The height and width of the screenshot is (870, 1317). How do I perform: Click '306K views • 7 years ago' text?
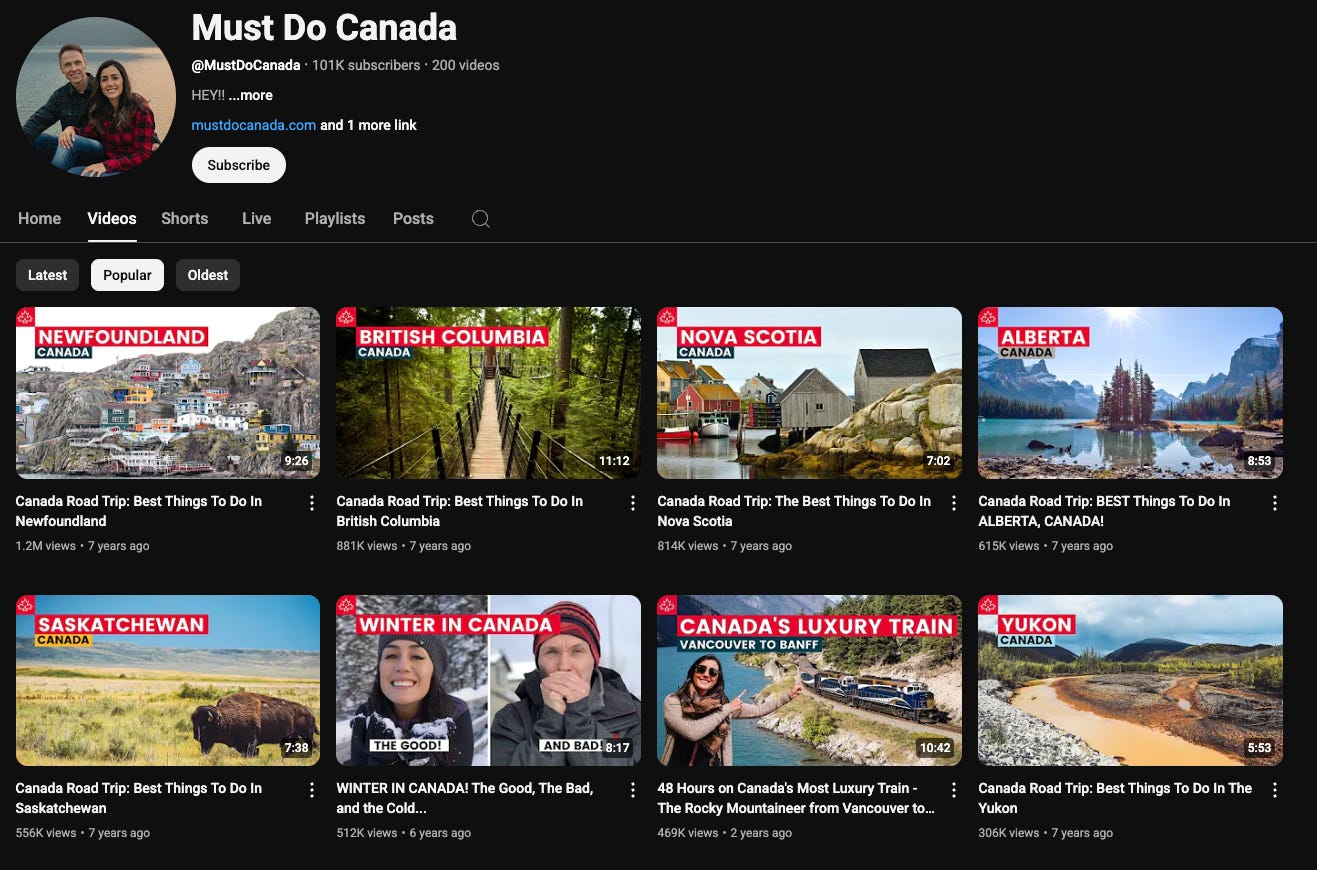coord(1046,833)
